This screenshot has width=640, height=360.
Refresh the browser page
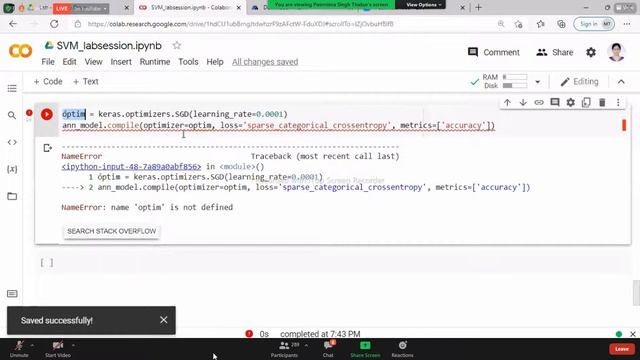click(x=54, y=24)
